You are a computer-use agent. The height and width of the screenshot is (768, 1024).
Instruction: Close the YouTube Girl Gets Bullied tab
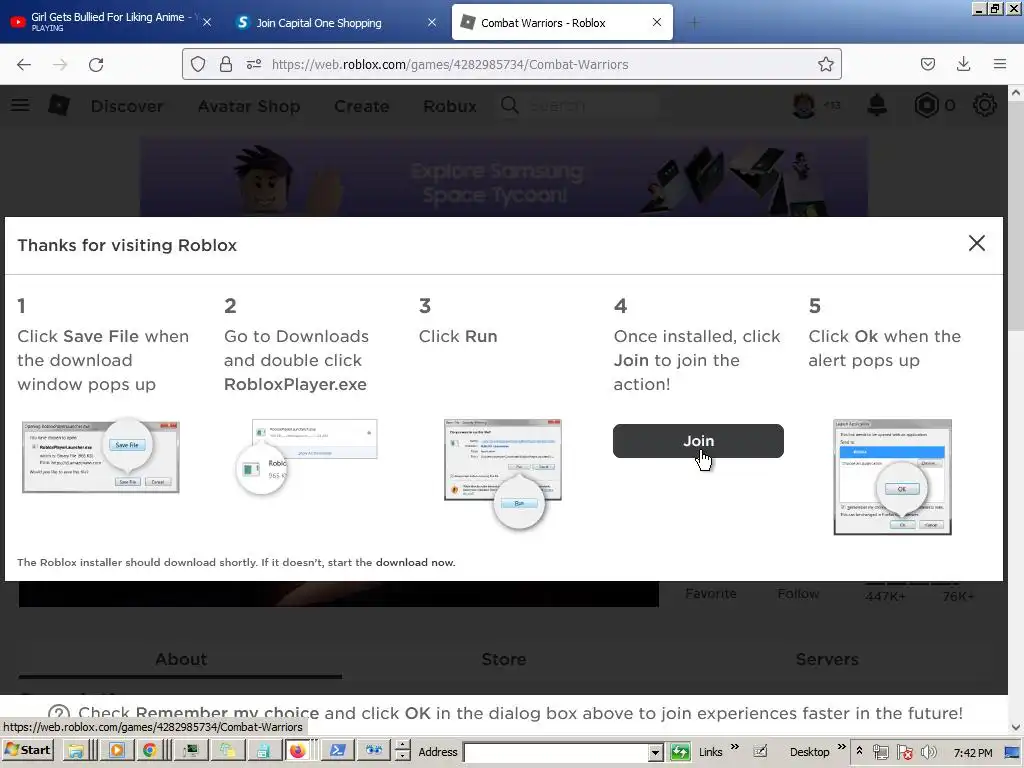(x=207, y=22)
